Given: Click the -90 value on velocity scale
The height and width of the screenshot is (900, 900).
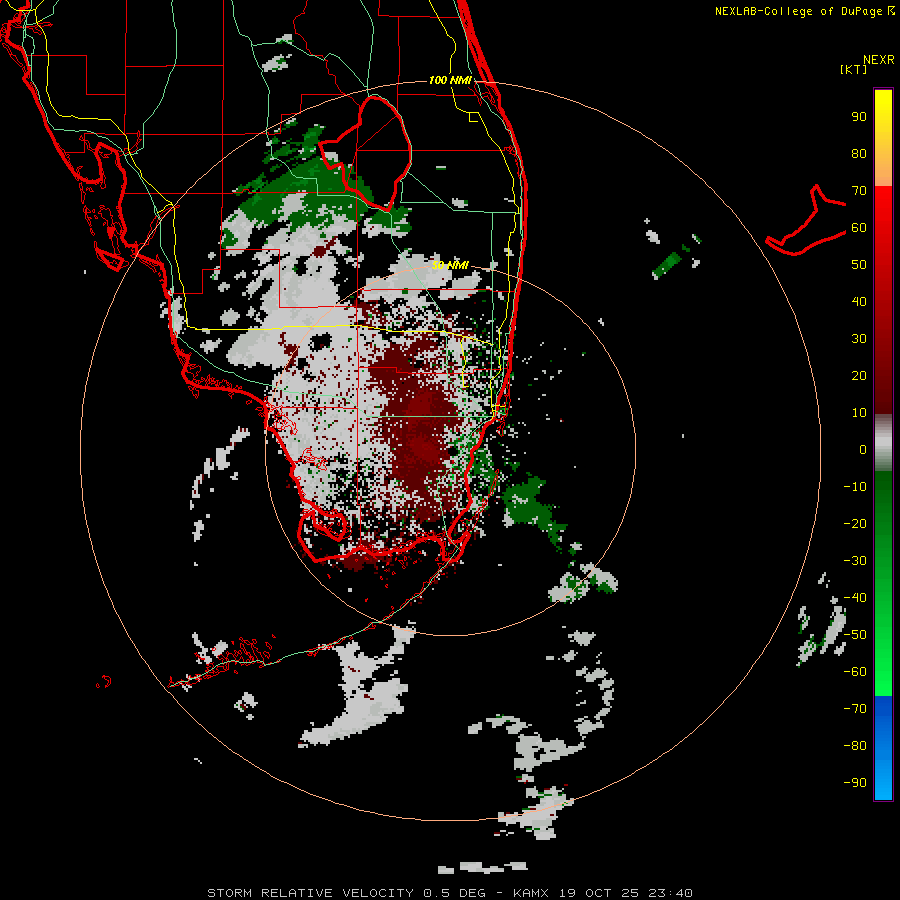Looking at the screenshot, I should tap(855, 783).
